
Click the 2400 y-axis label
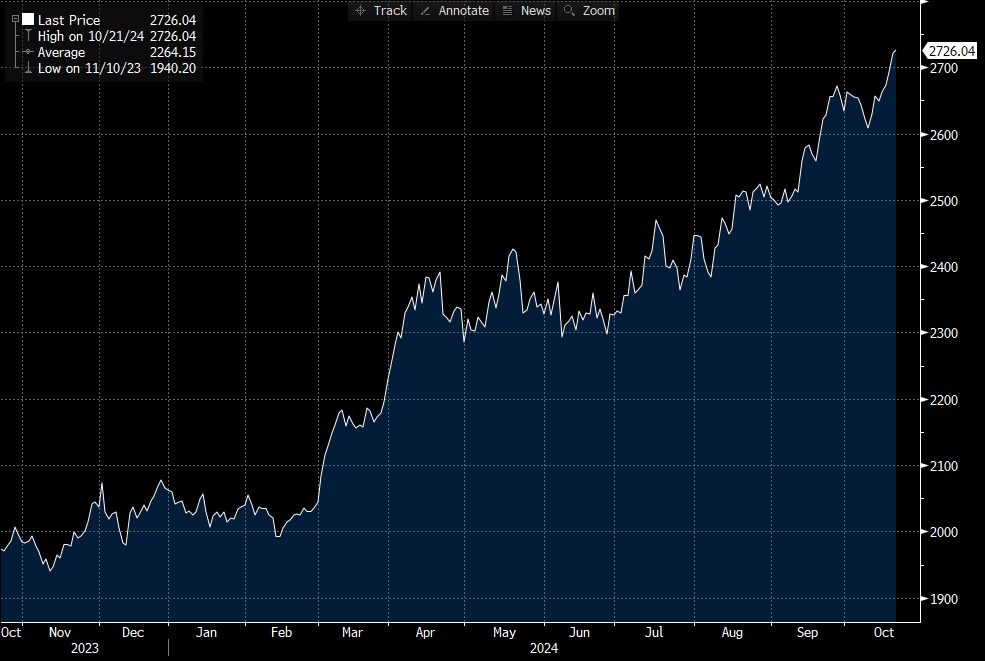point(944,267)
